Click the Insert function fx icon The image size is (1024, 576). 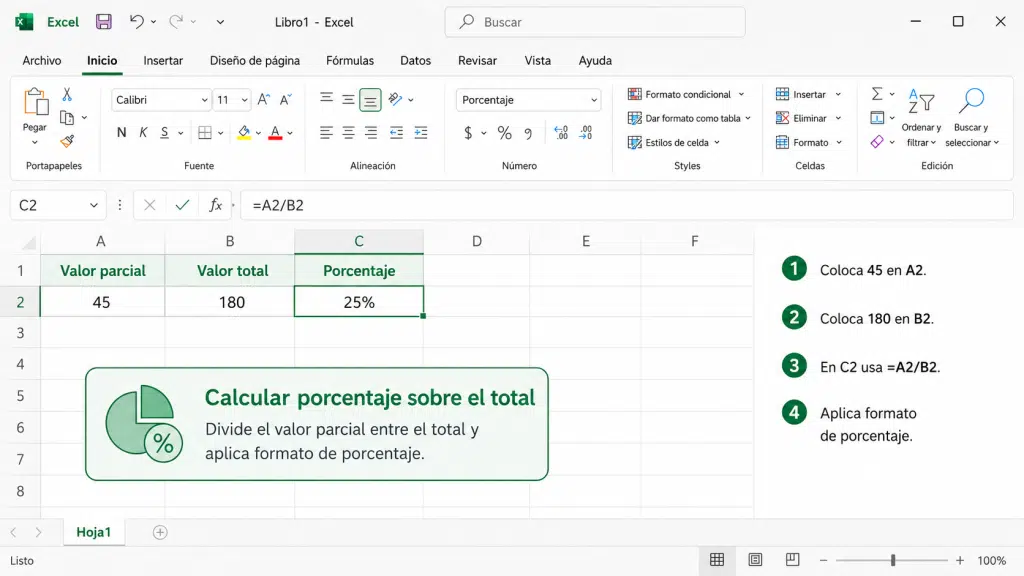(216, 205)
